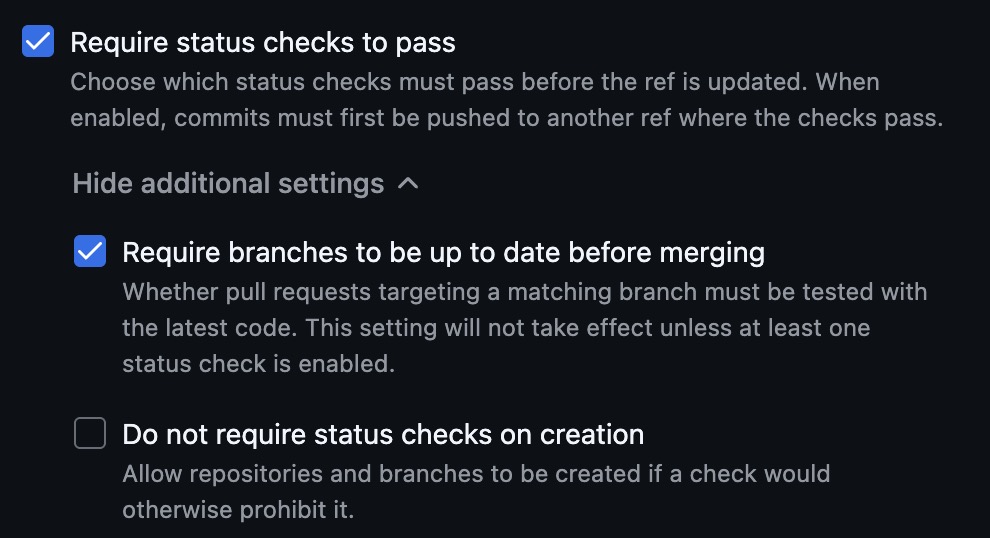This screenshot has width=990, height=538.
Task: Uncheck the Require status checks to pass checkbox
Action: [38, 43]
